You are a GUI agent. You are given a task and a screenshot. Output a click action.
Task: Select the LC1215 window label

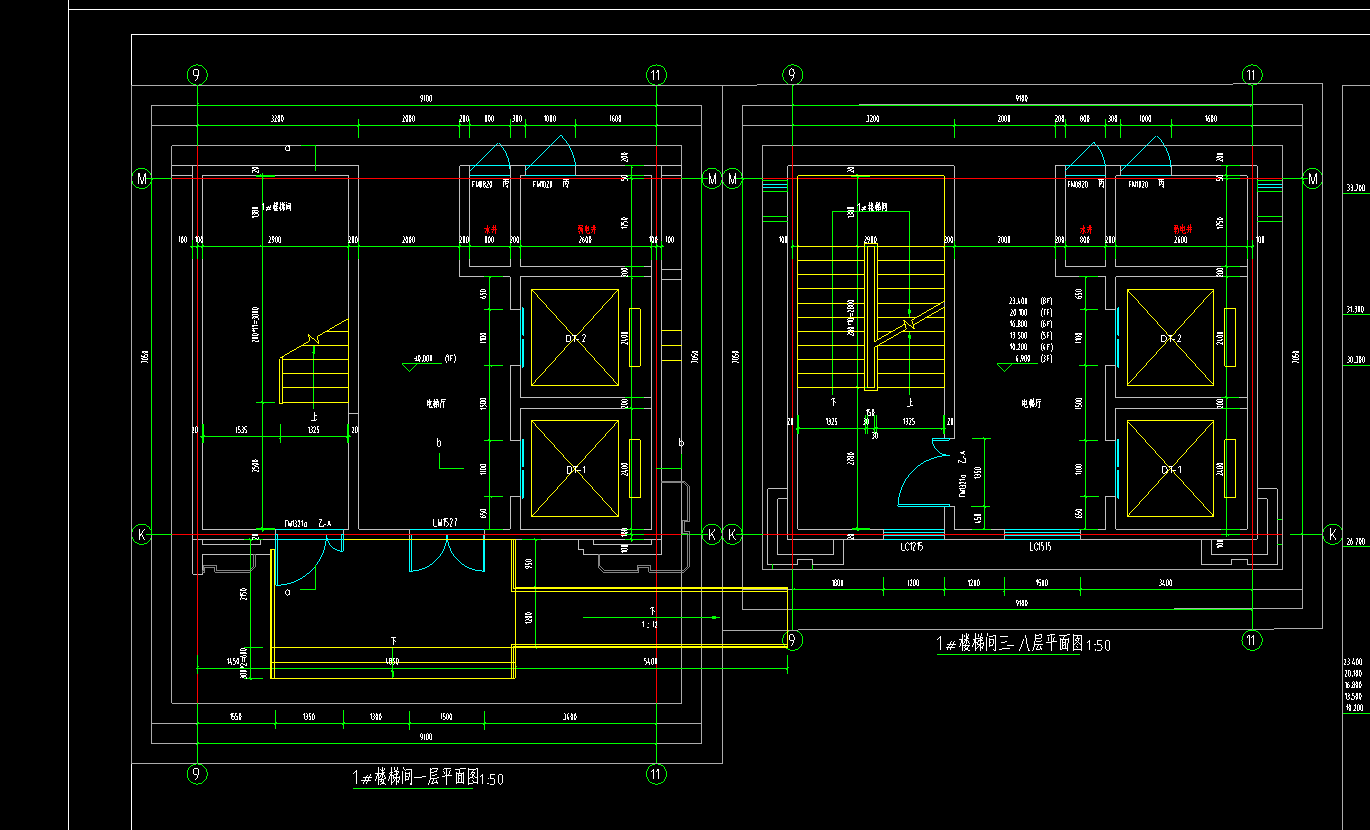click(911, 547)
